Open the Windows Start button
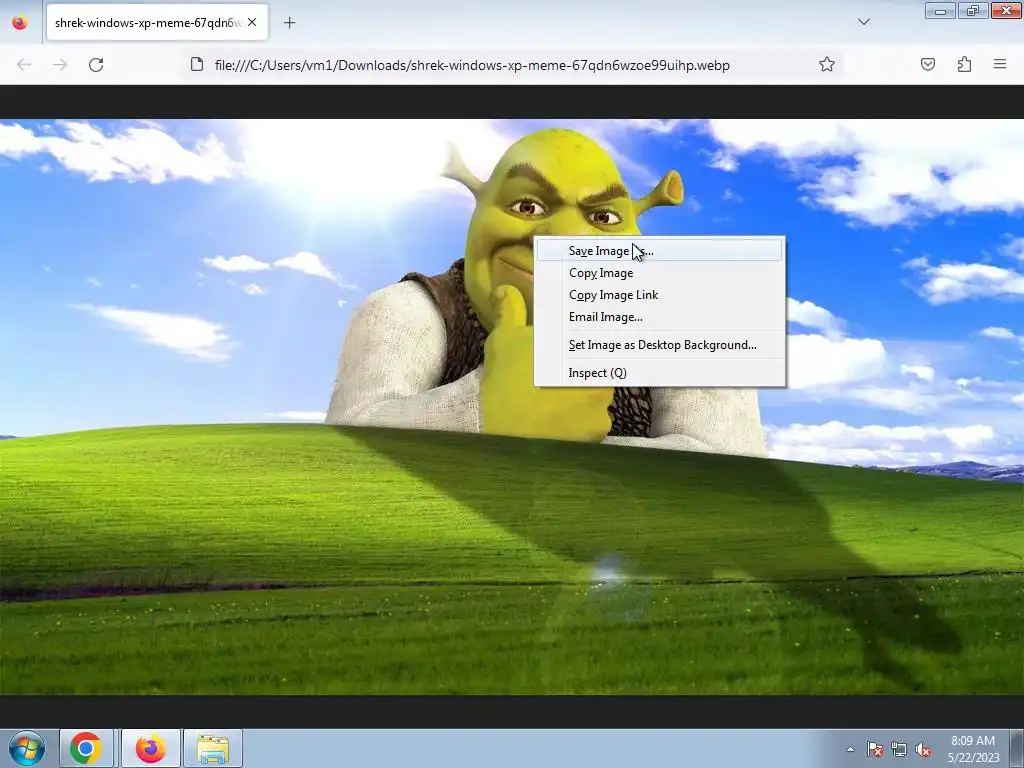The image size is (1024, 768). (x=27, y=748)
